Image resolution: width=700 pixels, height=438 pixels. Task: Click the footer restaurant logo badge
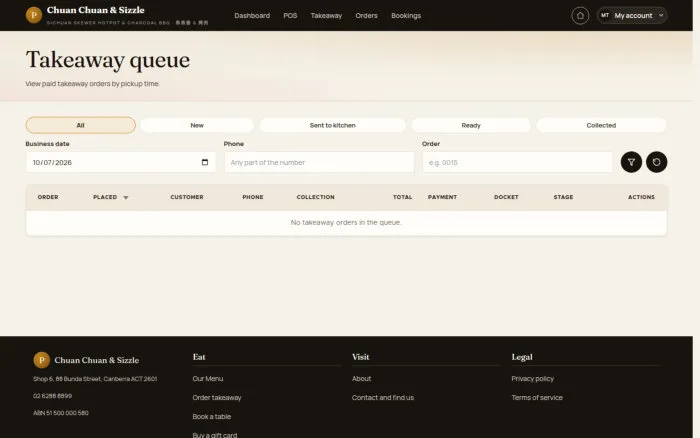[42, 360]
